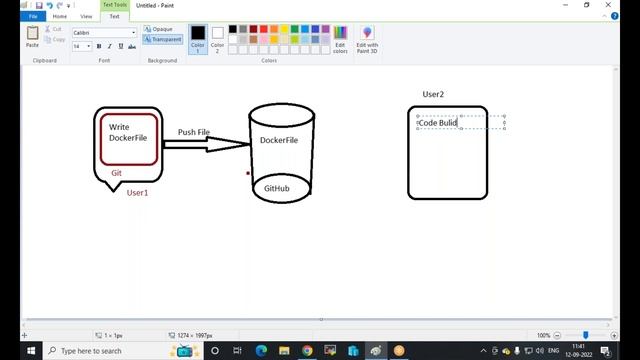Click the red Git label
This screenshot has width=640, height=360.
click(x=116, y=173)
